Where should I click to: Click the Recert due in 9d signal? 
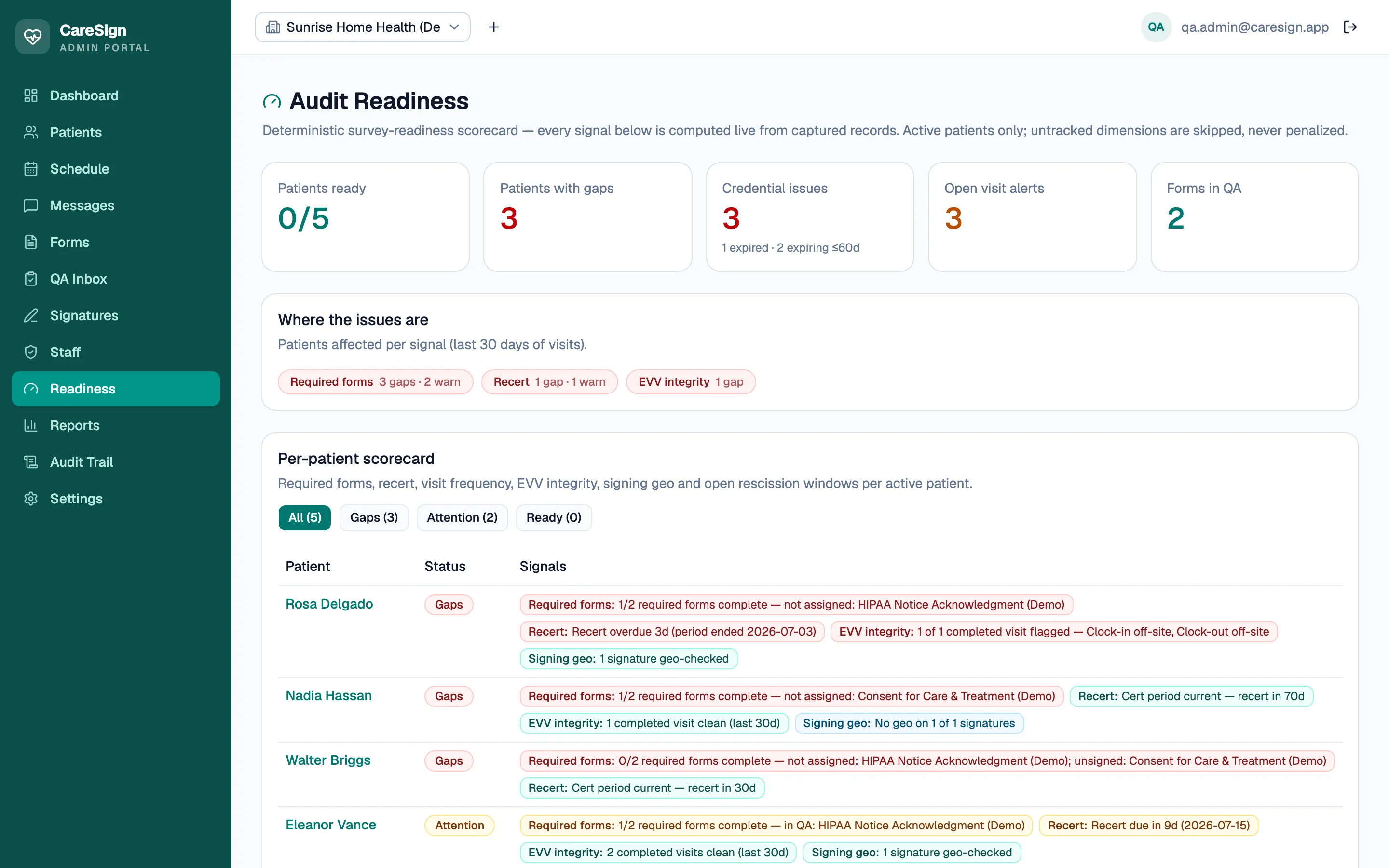pyautogui.click(x=1148, y=826)
